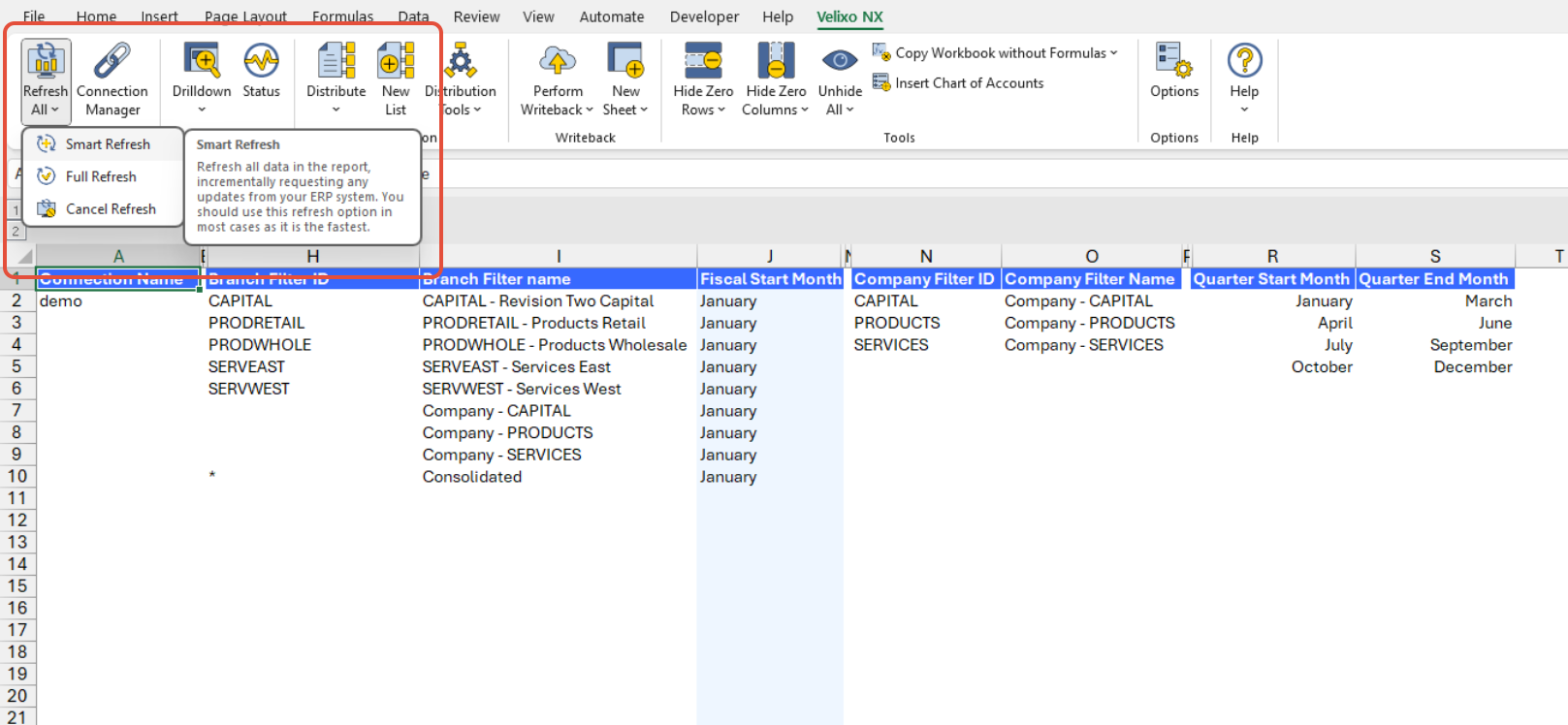Open the Status tool
This screenshot has width=1568, height=725.
click(261, 71)
